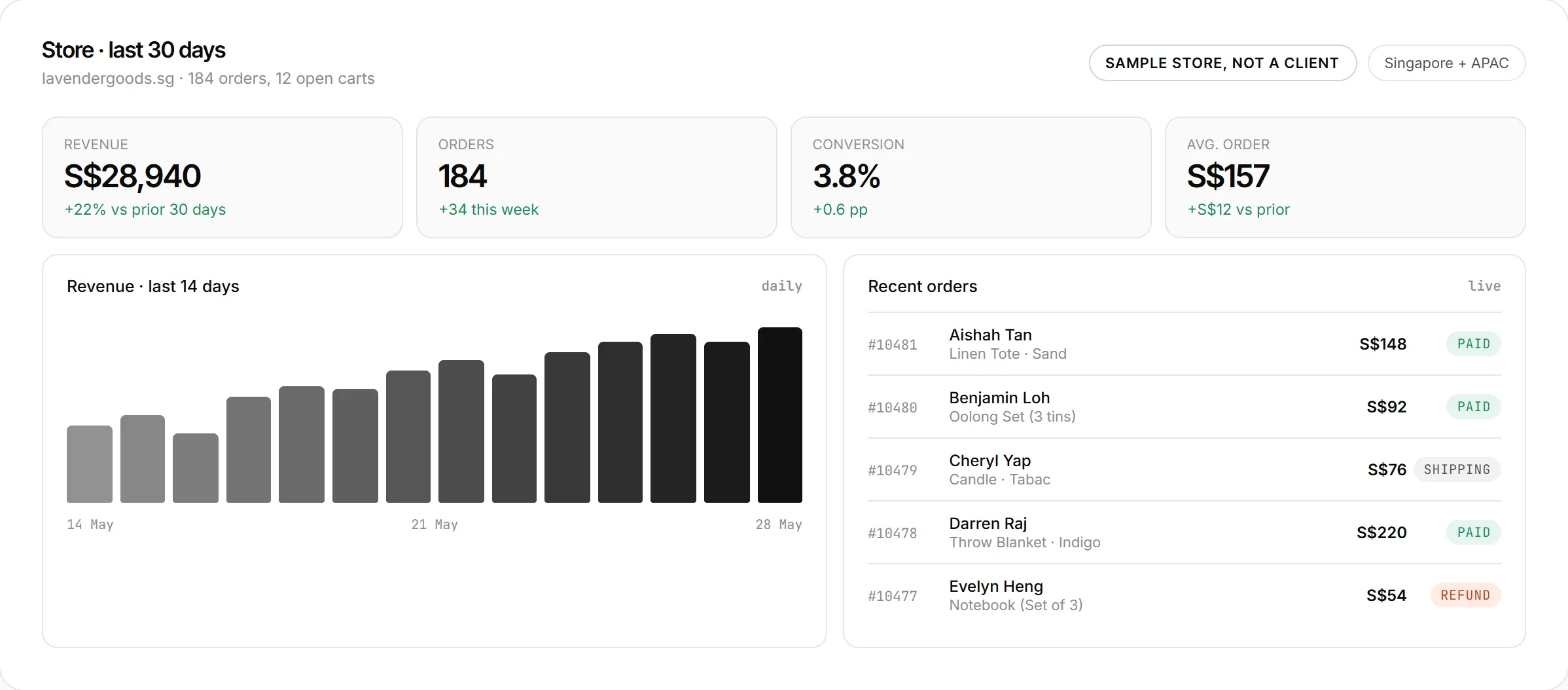Click the Conversion 3.8% value

click(x=846, y=176)
